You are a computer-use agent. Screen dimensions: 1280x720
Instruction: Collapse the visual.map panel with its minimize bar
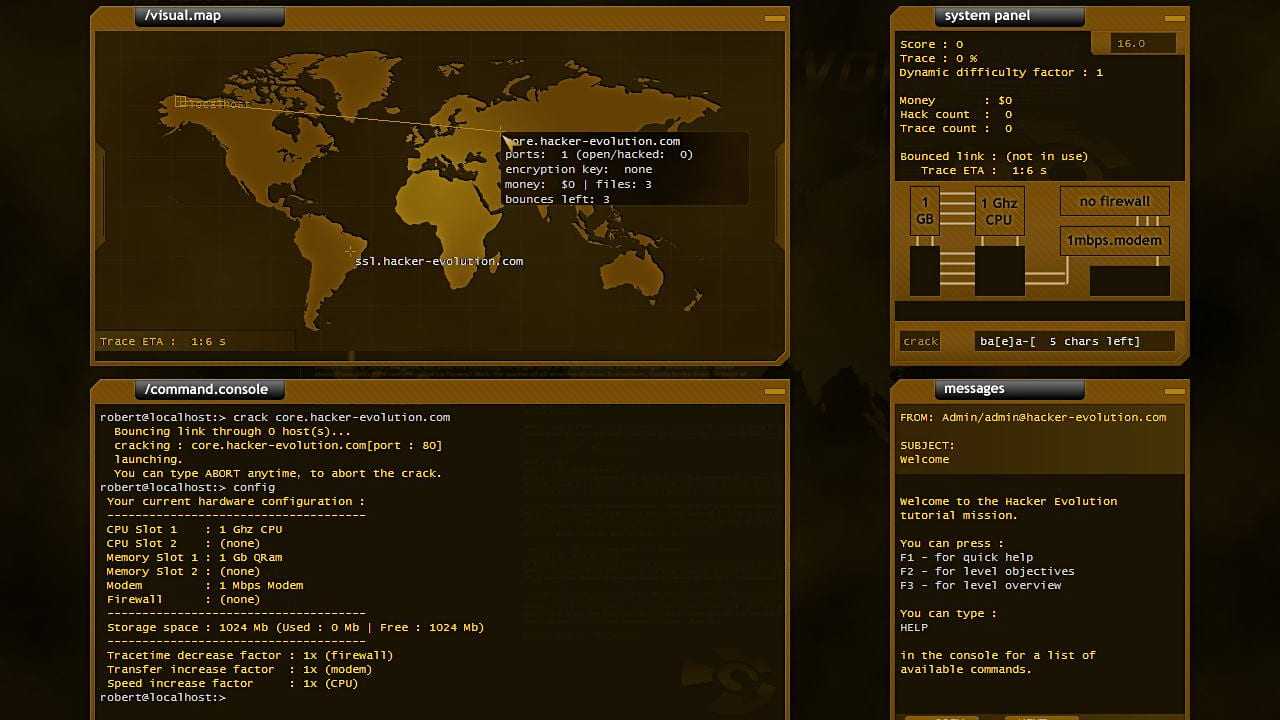(x=775, y=18)
